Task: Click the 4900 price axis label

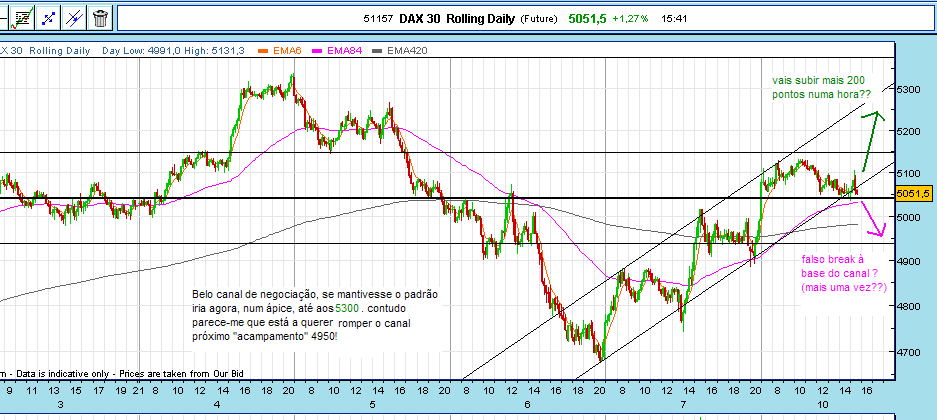Action: point(908,261)
